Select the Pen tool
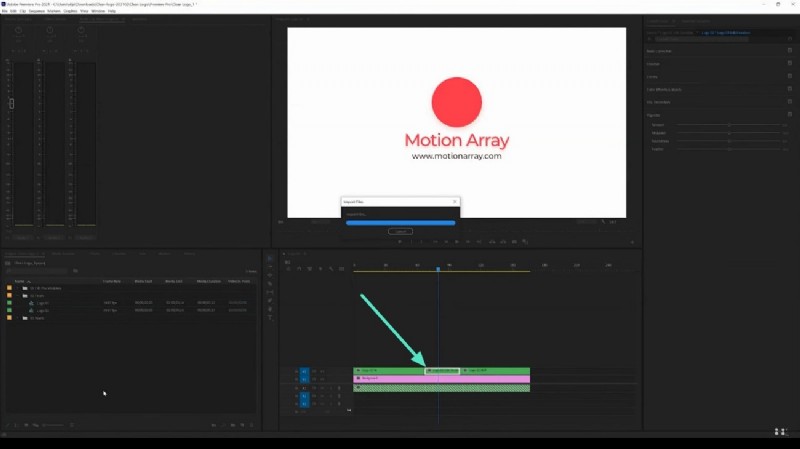The width and height of the screenshot is (800, 449). click(x=270, y=301)
